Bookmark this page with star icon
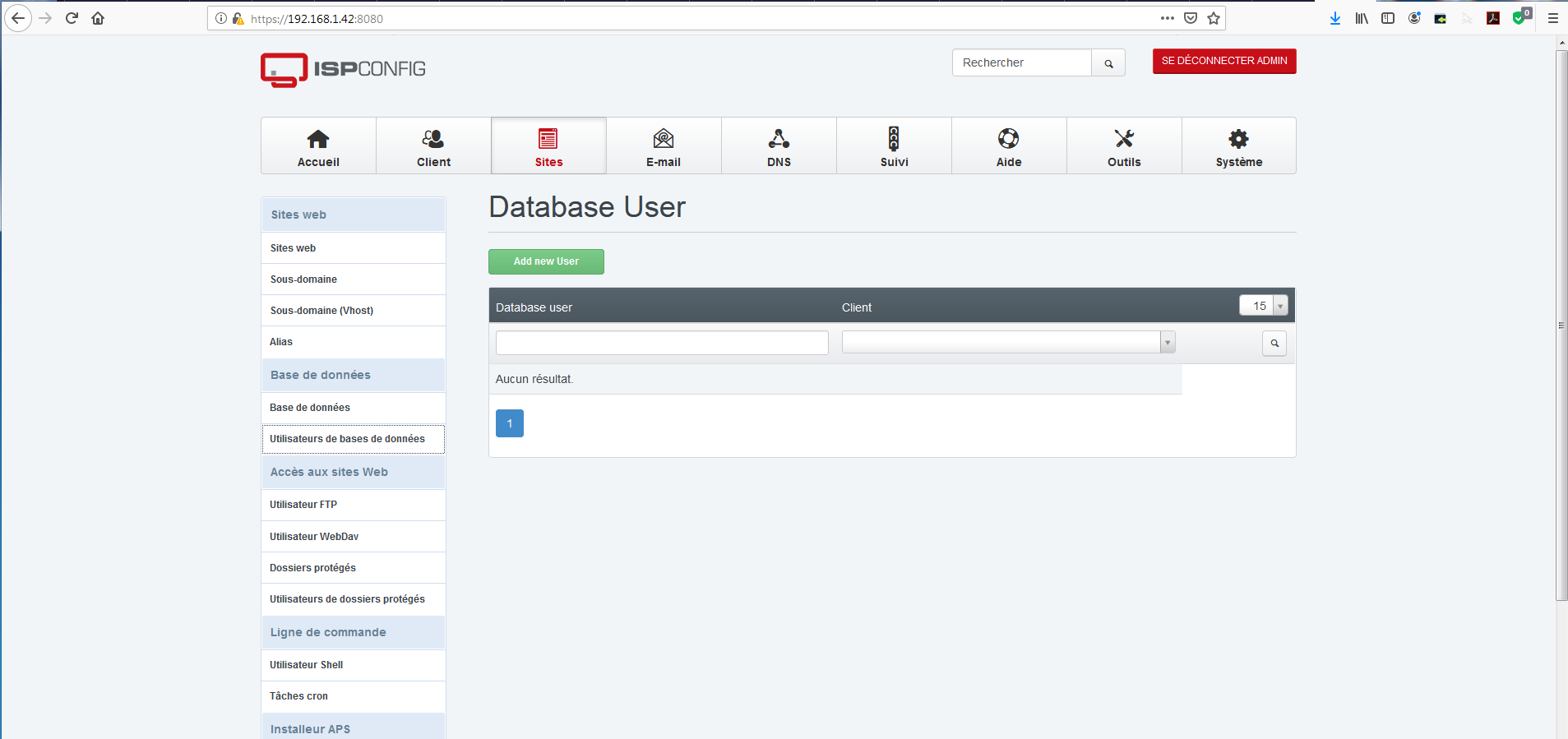1568x739 pixels. point(1214,18)
